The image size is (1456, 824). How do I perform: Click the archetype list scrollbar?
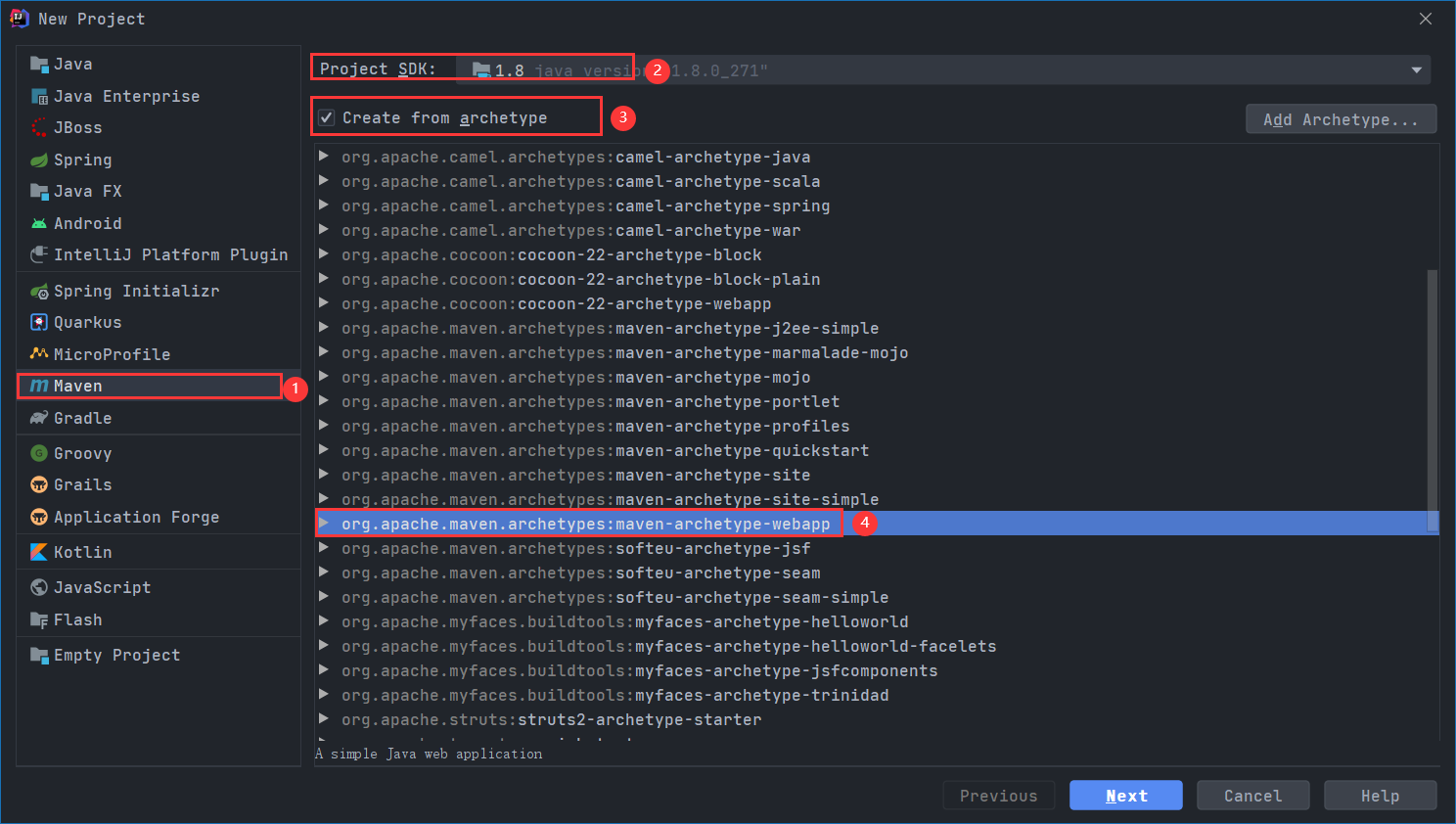point(1433,401)
